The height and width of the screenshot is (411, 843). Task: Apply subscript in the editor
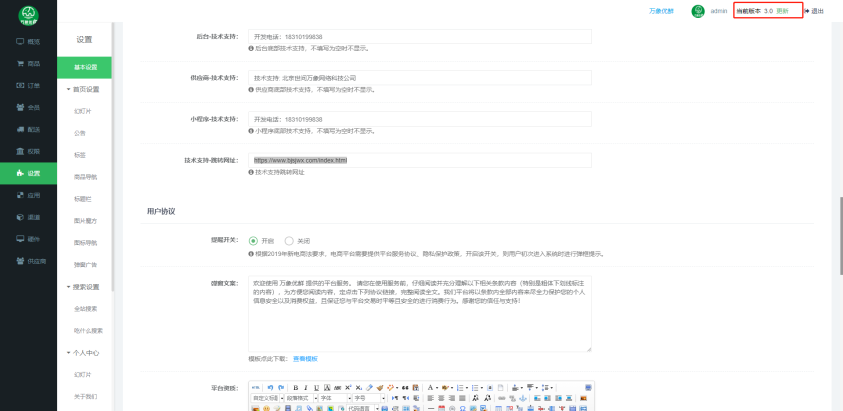coord(358,387)
